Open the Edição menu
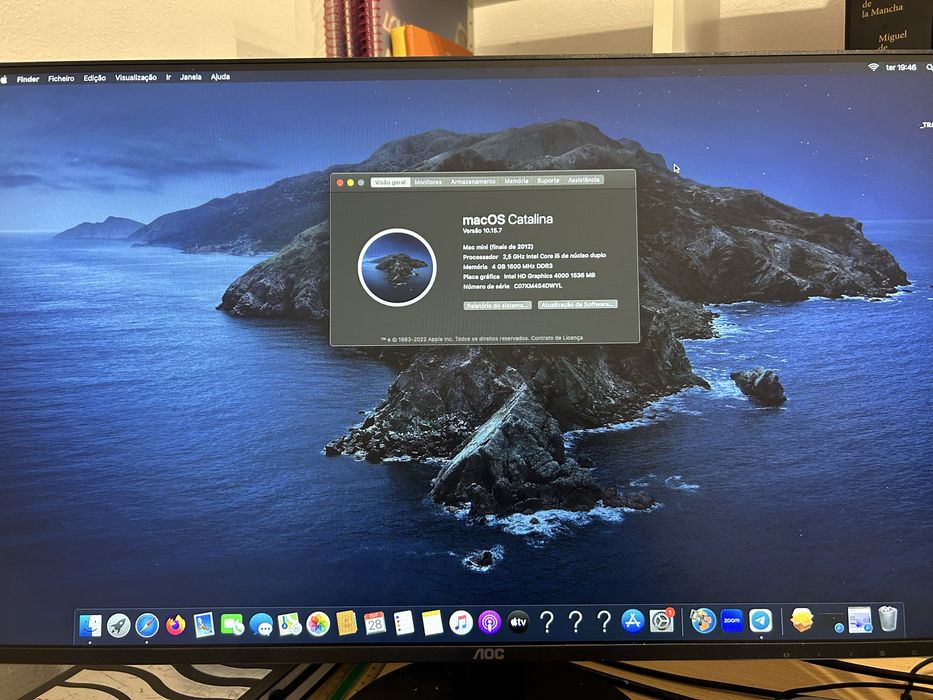 point(95,78)
